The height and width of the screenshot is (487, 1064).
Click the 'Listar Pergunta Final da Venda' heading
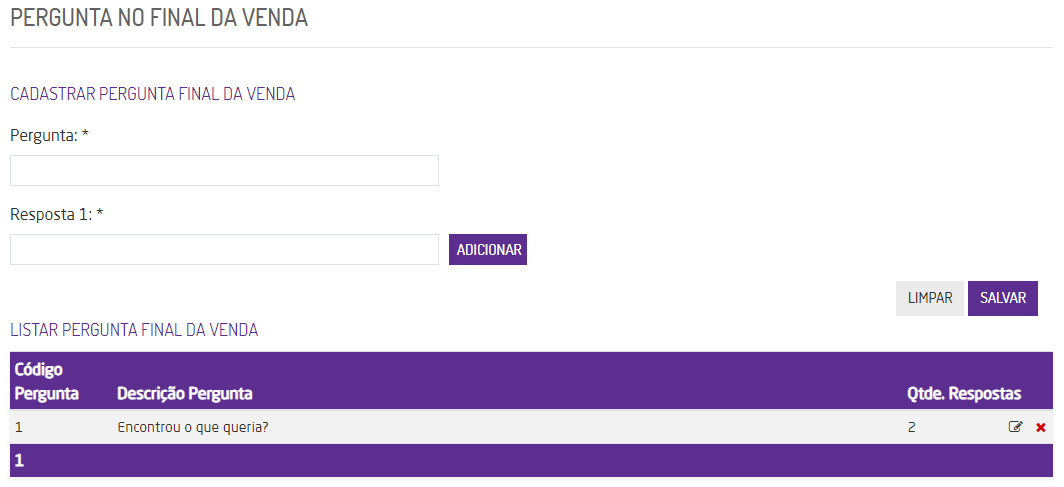[x=134, y=329]
